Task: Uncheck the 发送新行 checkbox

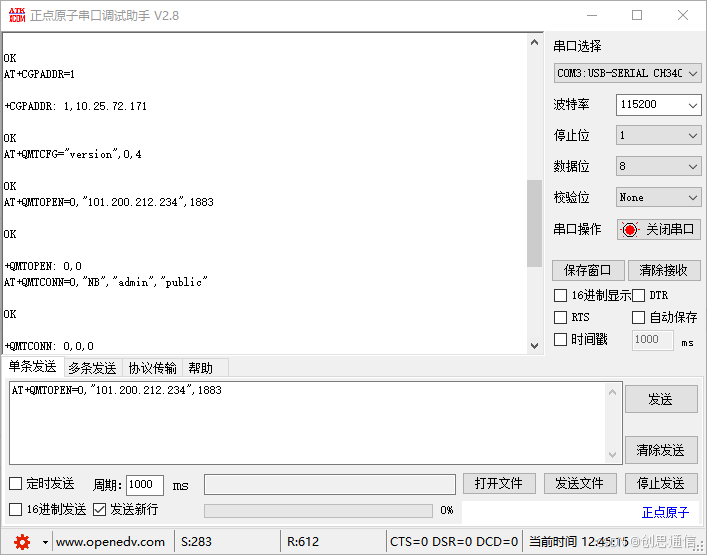Action: [99, 509]
